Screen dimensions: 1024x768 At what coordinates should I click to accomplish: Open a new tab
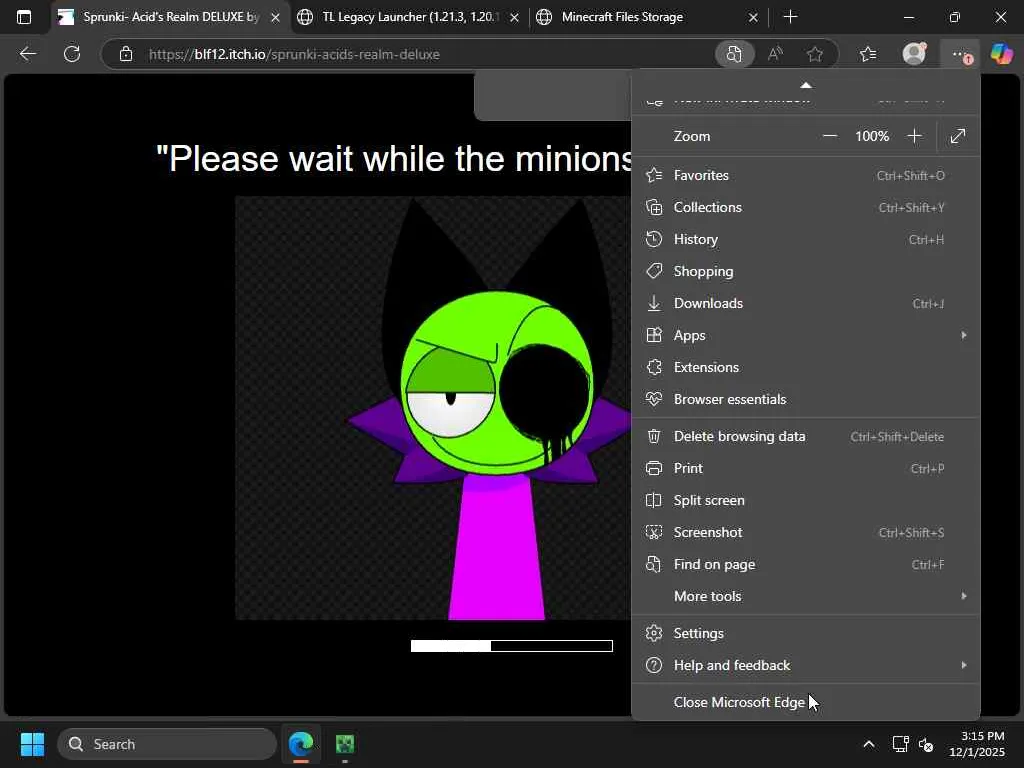click(790, 17)
